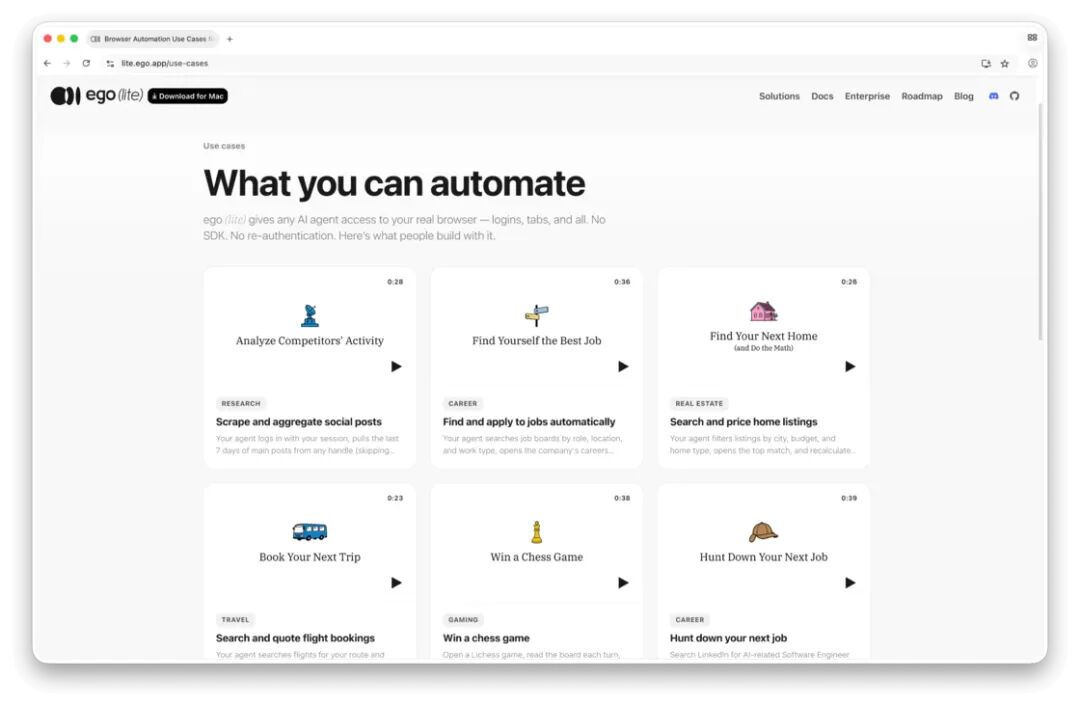Click the satellite dish icon on Analyze Competitors card
This screenshot has height=706, width=1080.
click(310, 315)
